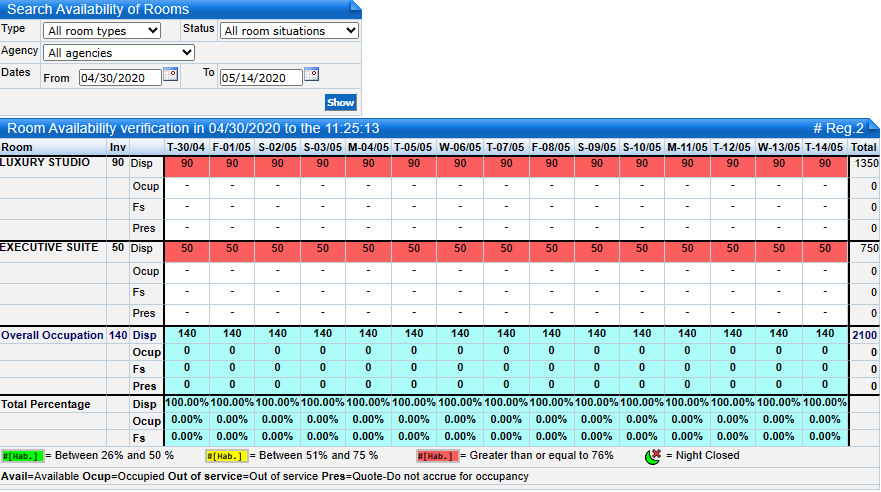
Task: Click Total Percentage Ocup 0.00% under T-07/05
Action: [506, 420]
